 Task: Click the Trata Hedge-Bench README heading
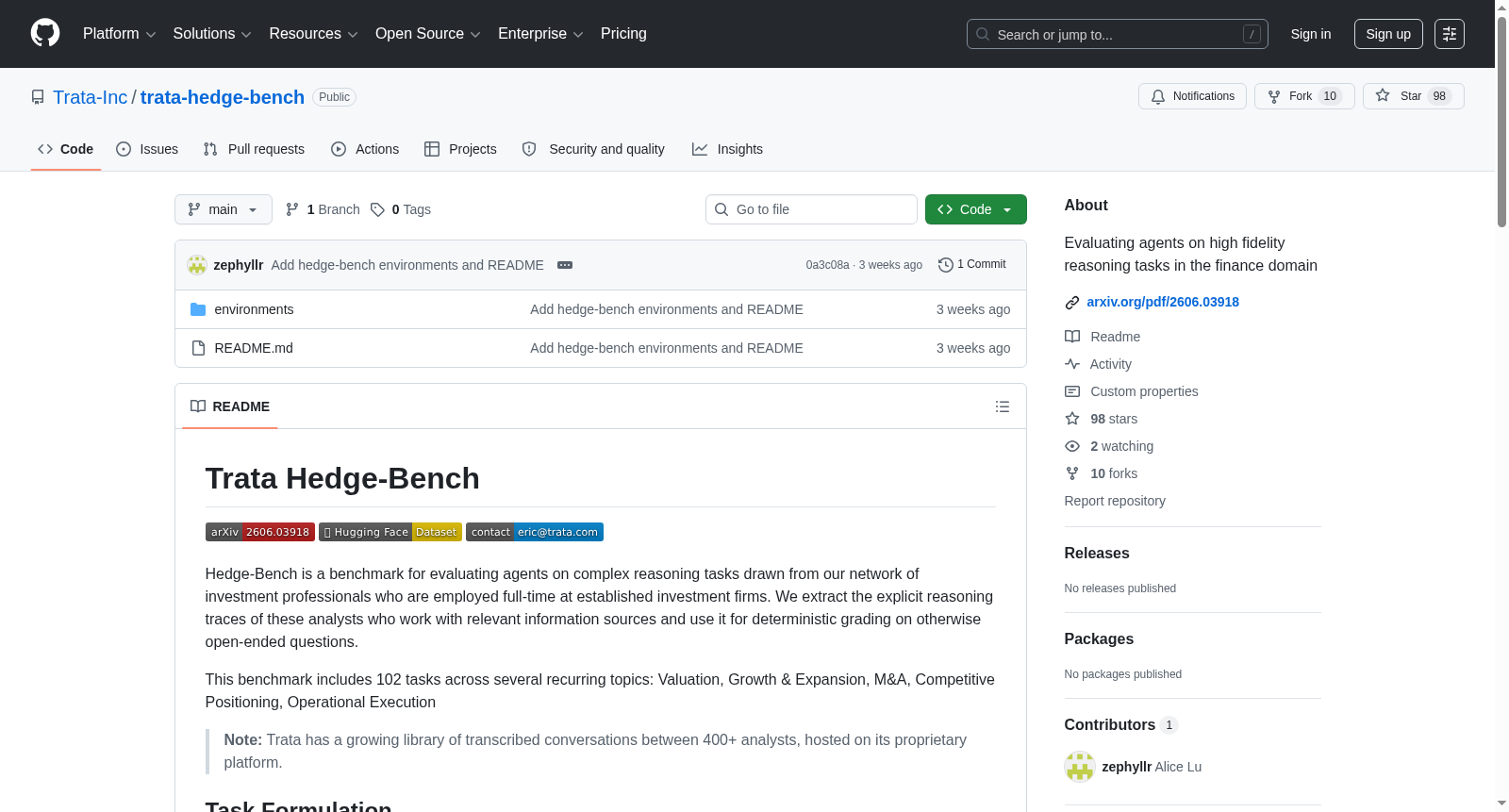(x=342, y=479)
